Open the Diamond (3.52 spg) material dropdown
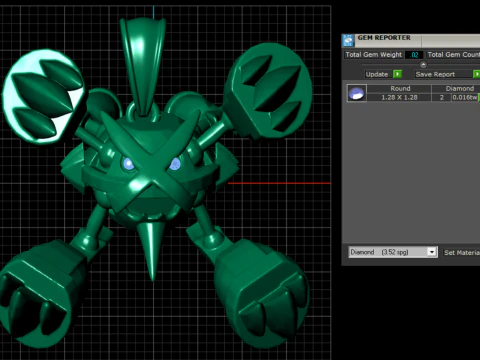480x360 pixels. pyautogui.click(x=432, y=252)
